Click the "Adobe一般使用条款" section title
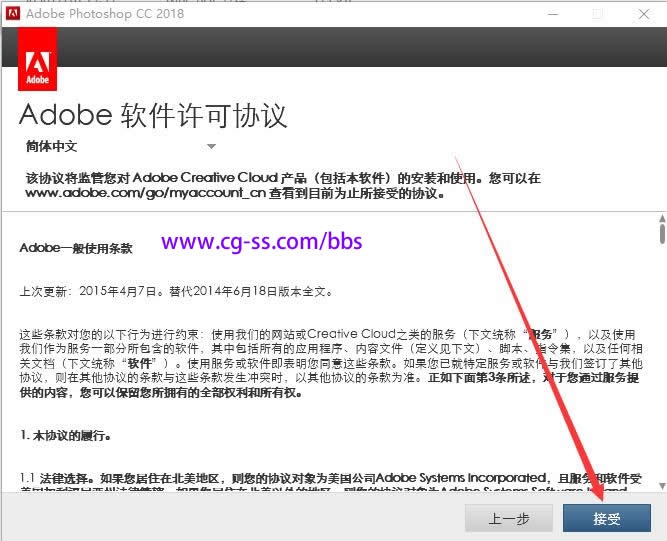Viewport: 667px width, 541px height. click(76, 247)
